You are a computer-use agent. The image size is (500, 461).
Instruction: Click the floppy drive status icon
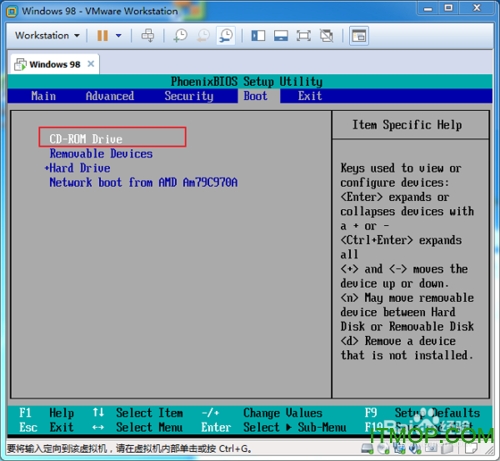pyautogui.click(x=431, y=449)
